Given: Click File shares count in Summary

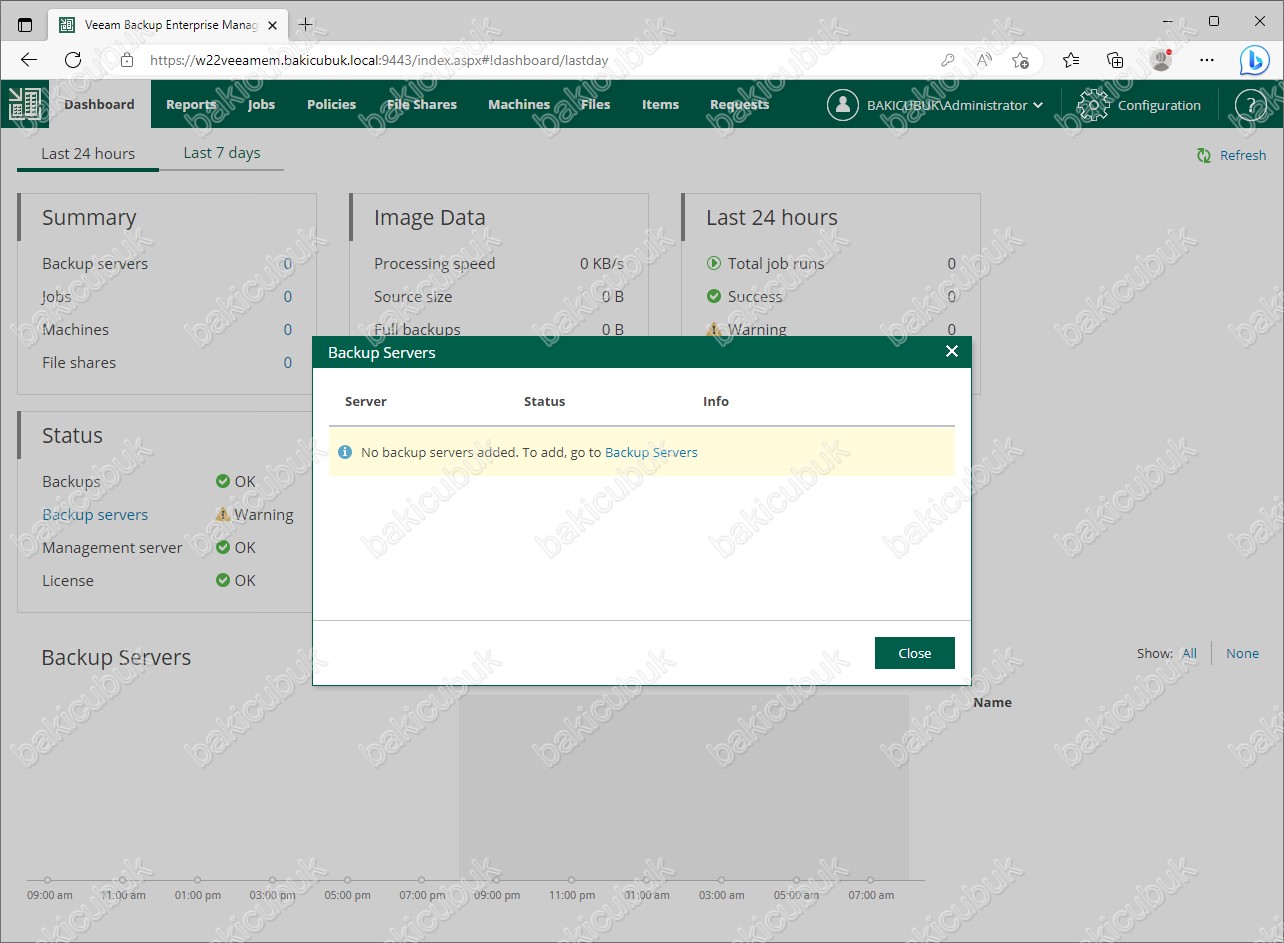Looking at the screenshot, I should pos(288,362).
